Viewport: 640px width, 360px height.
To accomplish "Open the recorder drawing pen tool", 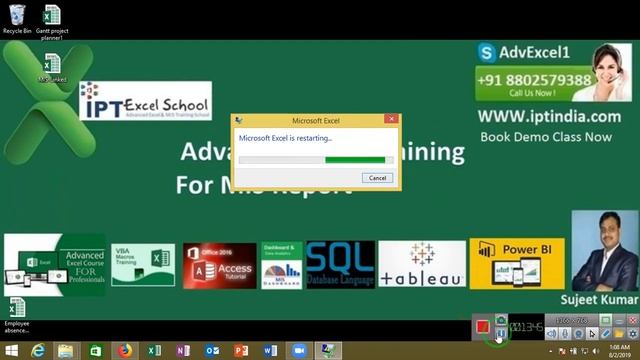I will click(605, 333).
